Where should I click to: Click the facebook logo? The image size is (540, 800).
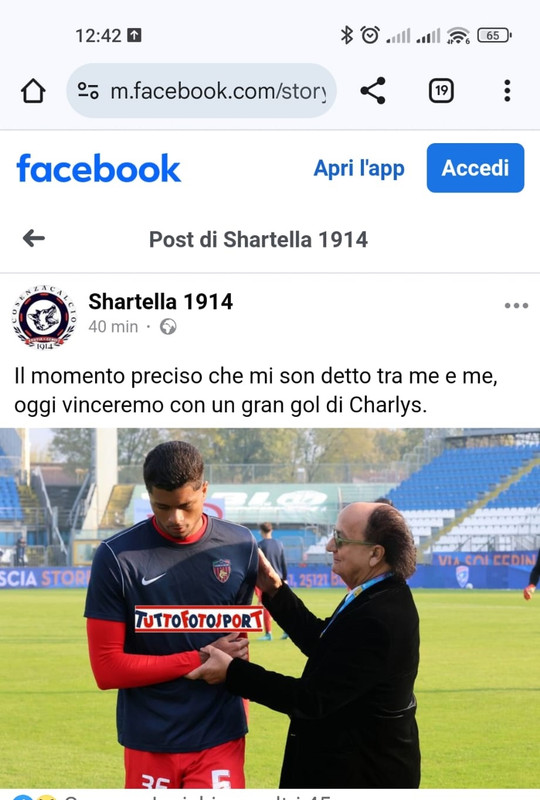point(99,168)
